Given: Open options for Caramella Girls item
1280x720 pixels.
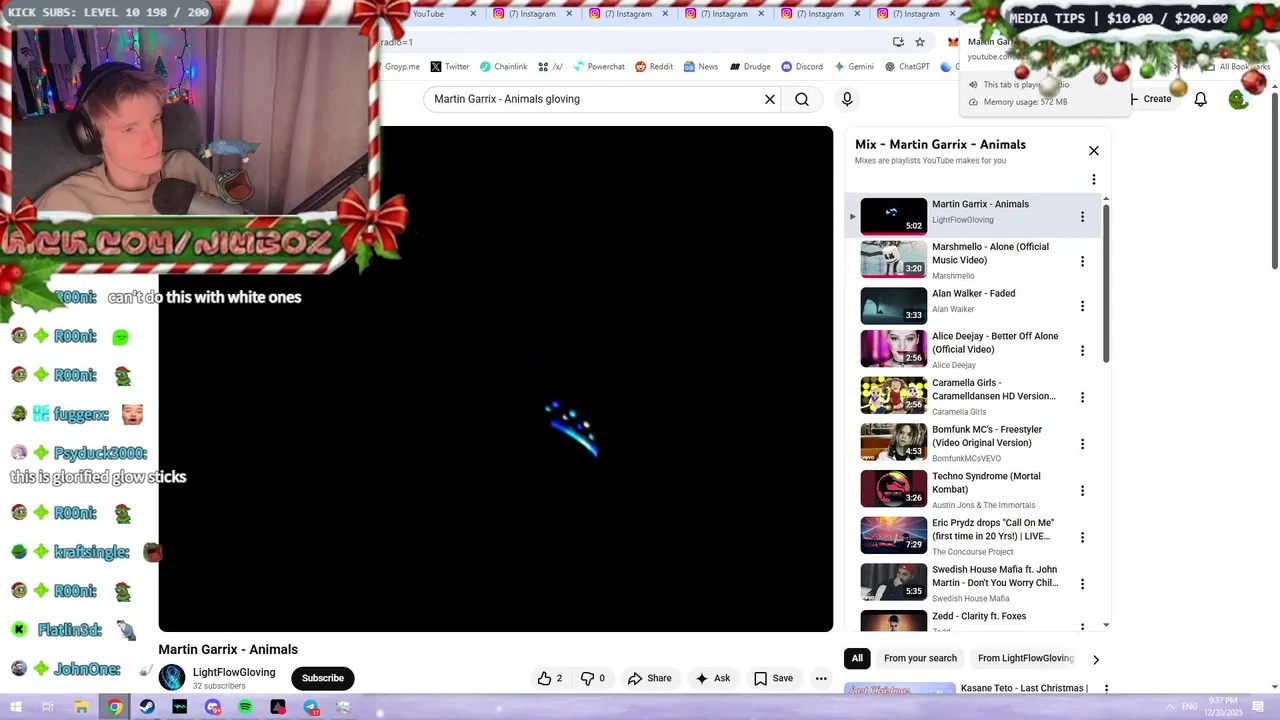Looking at the screenshot, I should click(1082, 397).
